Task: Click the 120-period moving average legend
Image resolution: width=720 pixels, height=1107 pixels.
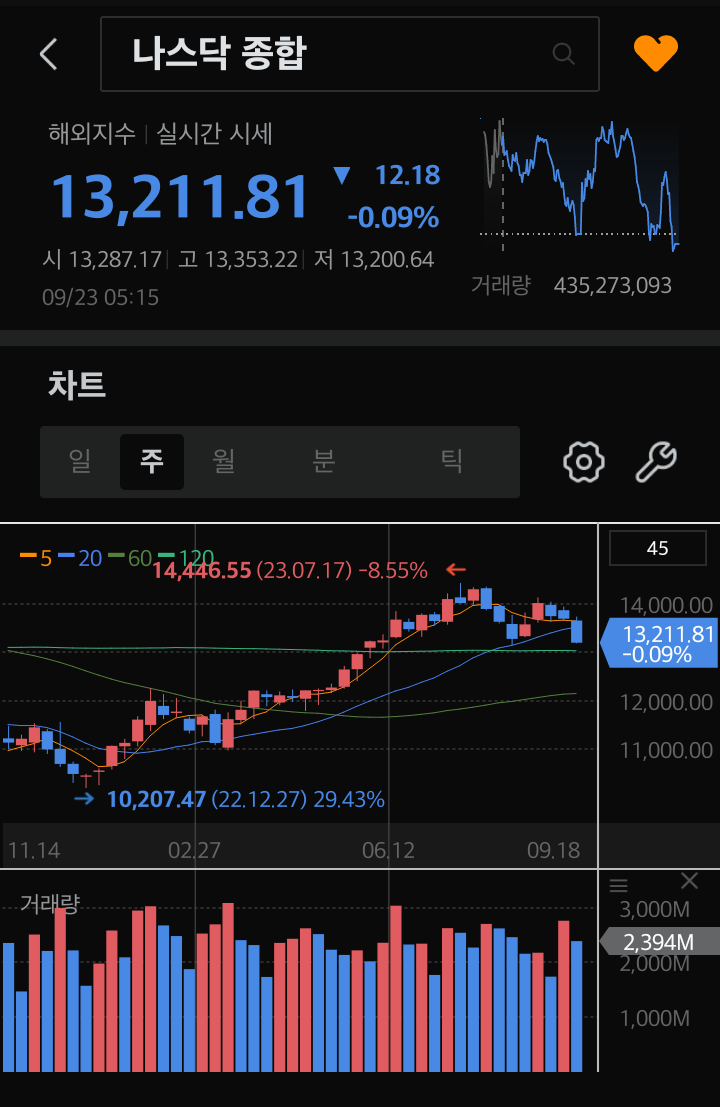Action: coord(186,558)
